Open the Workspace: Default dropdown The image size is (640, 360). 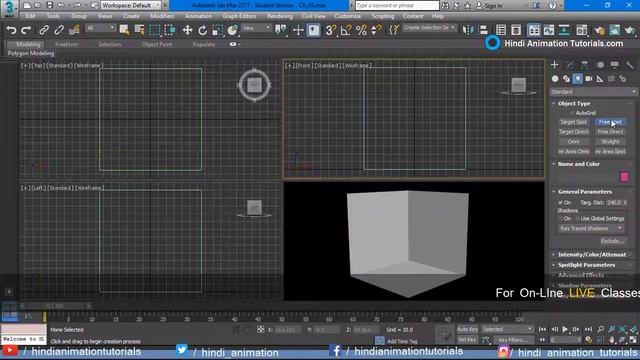(x=131, y=5)
